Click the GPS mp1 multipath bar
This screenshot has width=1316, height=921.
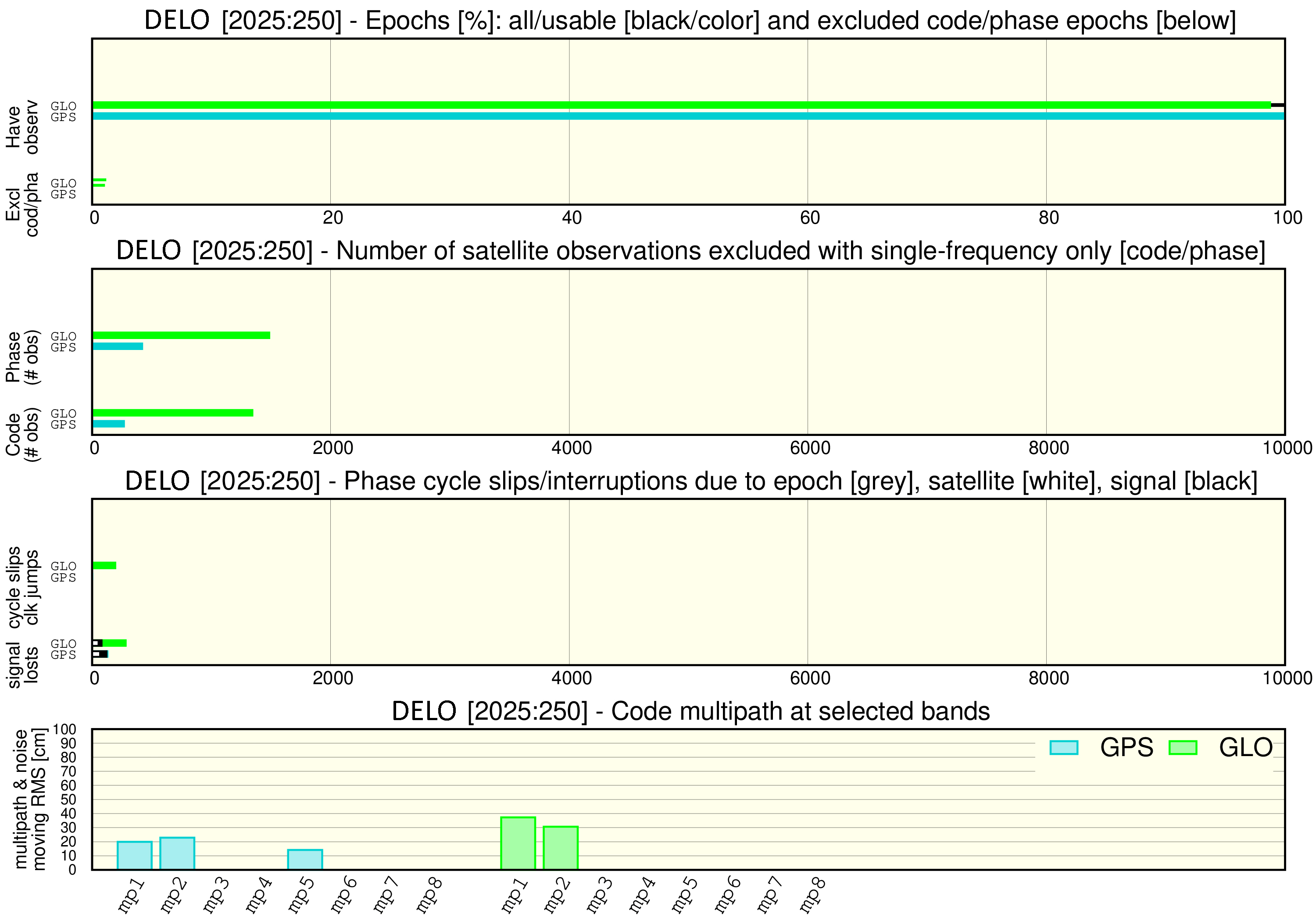135,855
